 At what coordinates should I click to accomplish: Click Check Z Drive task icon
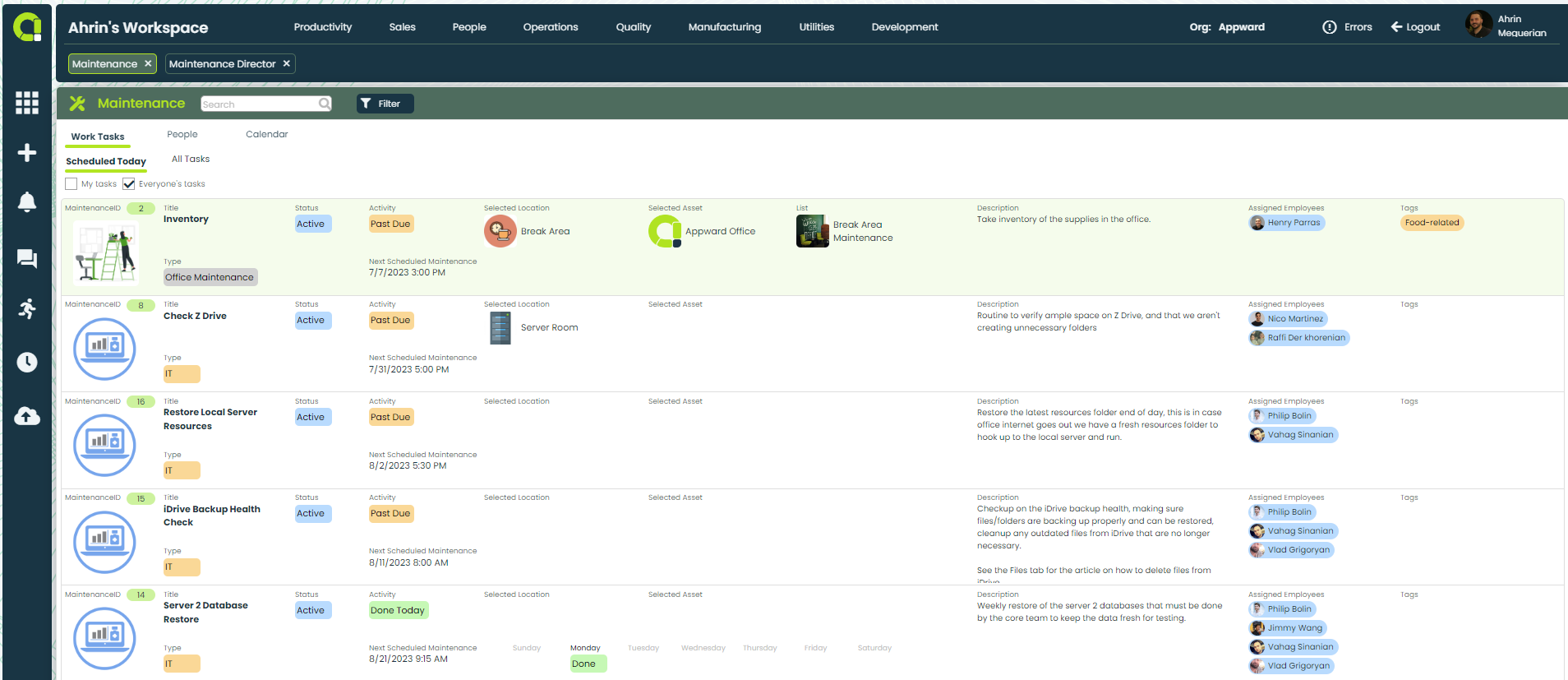click(104, 349)
